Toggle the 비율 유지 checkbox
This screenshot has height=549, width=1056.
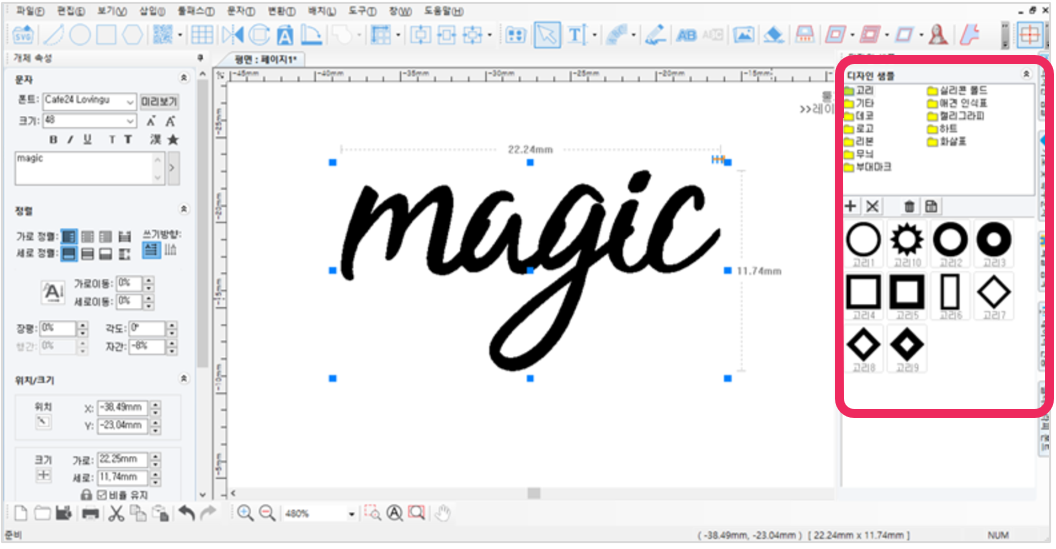pyautogui.click(x=102, y=495)
